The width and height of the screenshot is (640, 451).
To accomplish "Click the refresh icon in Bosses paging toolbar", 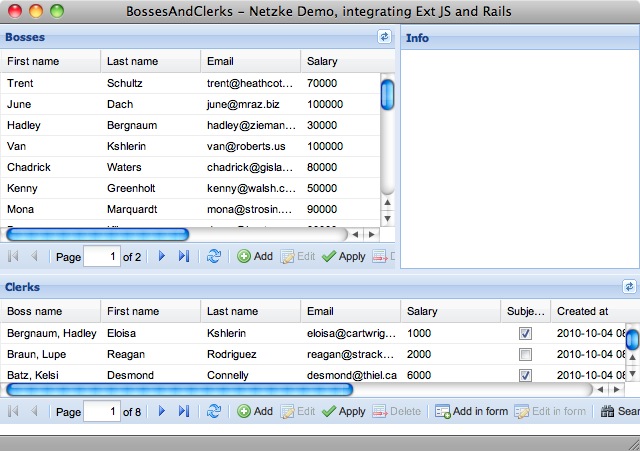I will click(x=214, y=257).
